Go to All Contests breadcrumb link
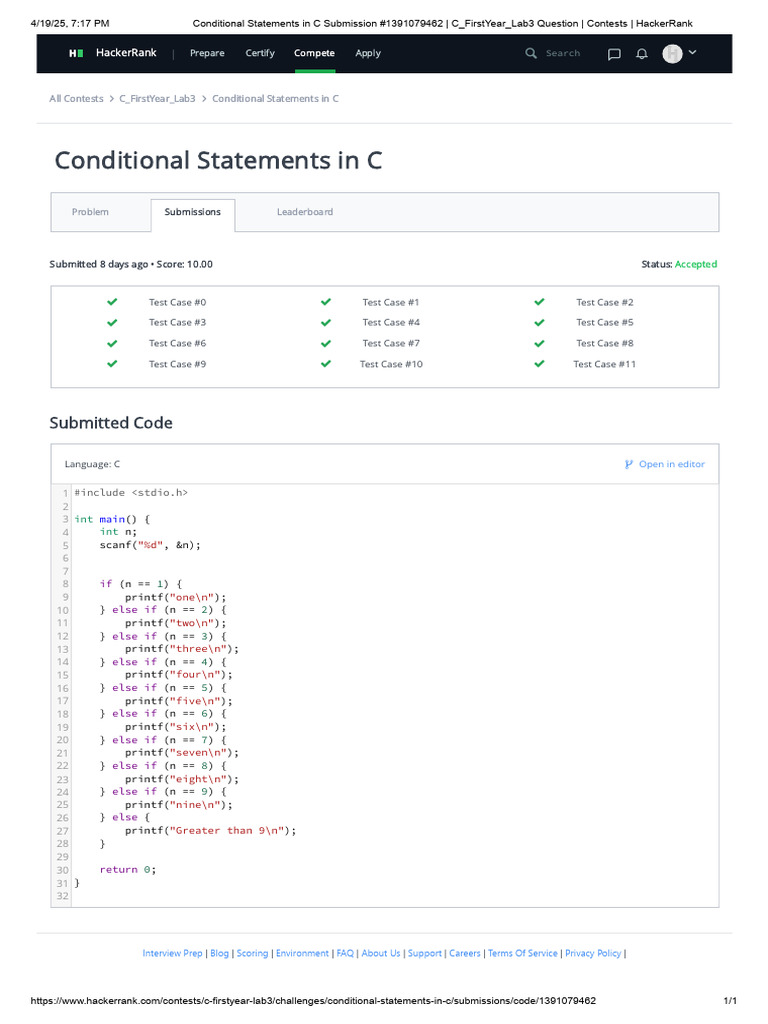The image size is (768, 1024). 76,99
